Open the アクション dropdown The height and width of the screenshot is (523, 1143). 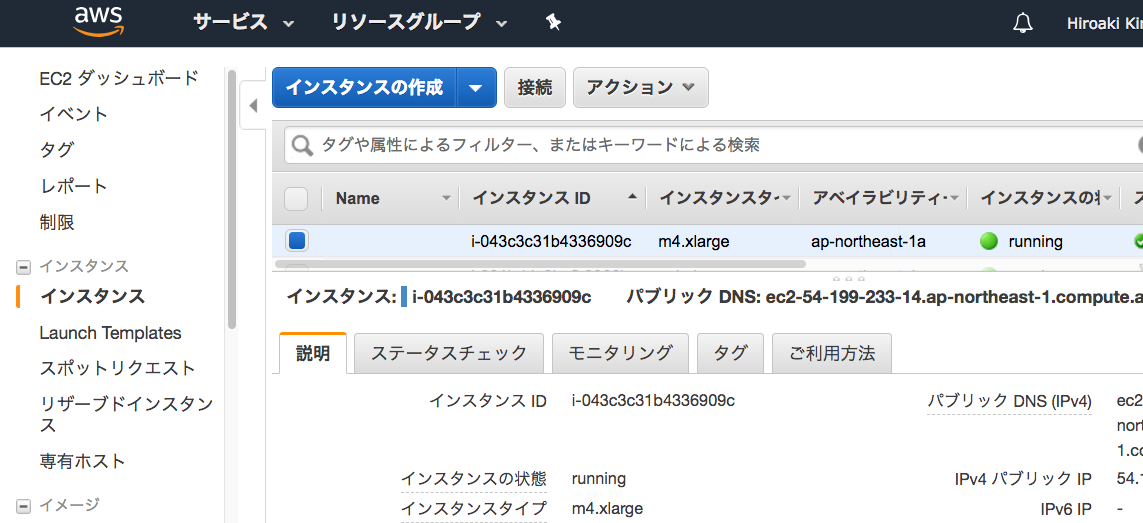tap(641, 88)
